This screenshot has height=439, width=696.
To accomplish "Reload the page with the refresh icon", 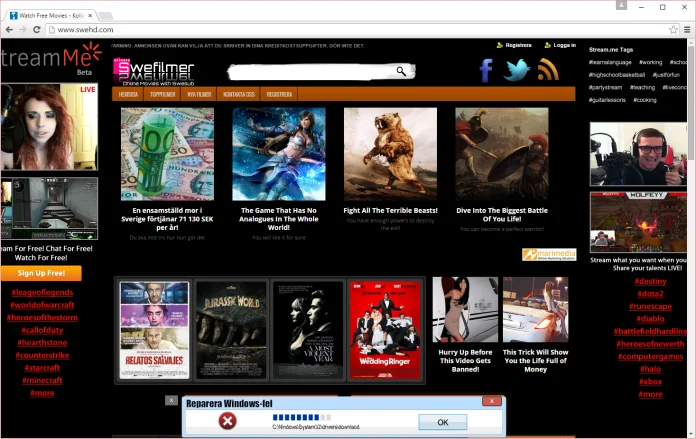I will pyautogui.click(x=37, y=29).
